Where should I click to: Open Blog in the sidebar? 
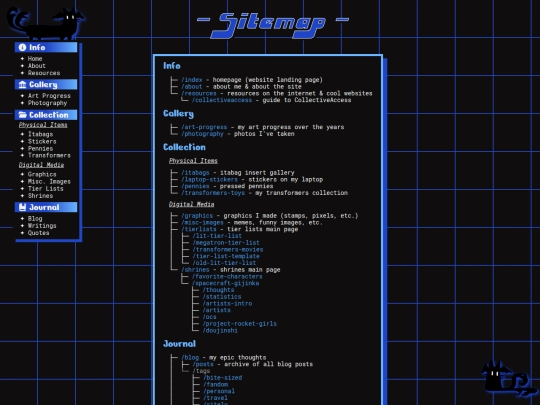[x=35, y=219]
